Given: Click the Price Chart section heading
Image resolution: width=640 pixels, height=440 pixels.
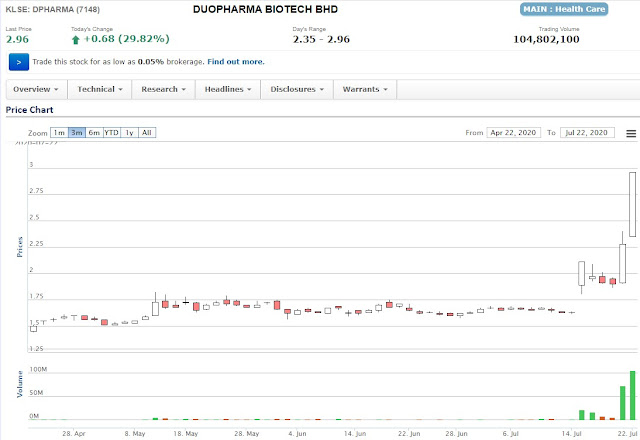Looking at the screenshot, I should tap(29, 110).
